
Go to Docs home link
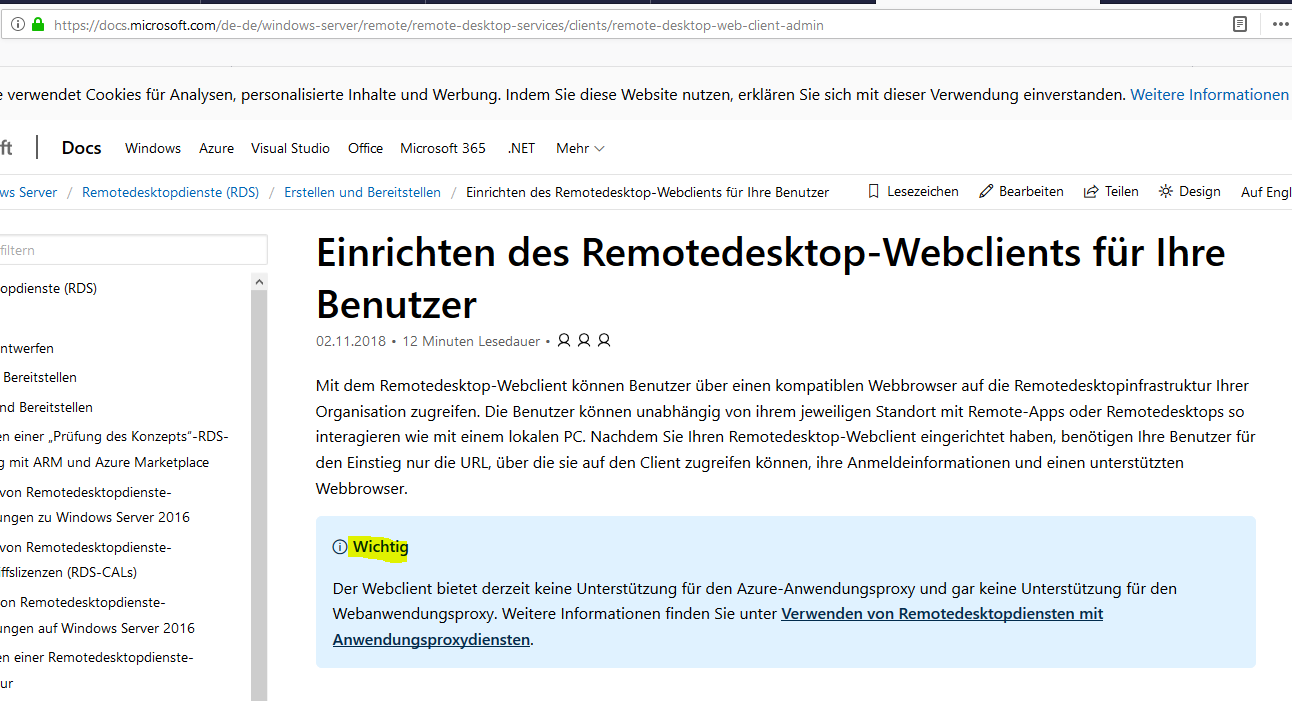click(81, 148)
